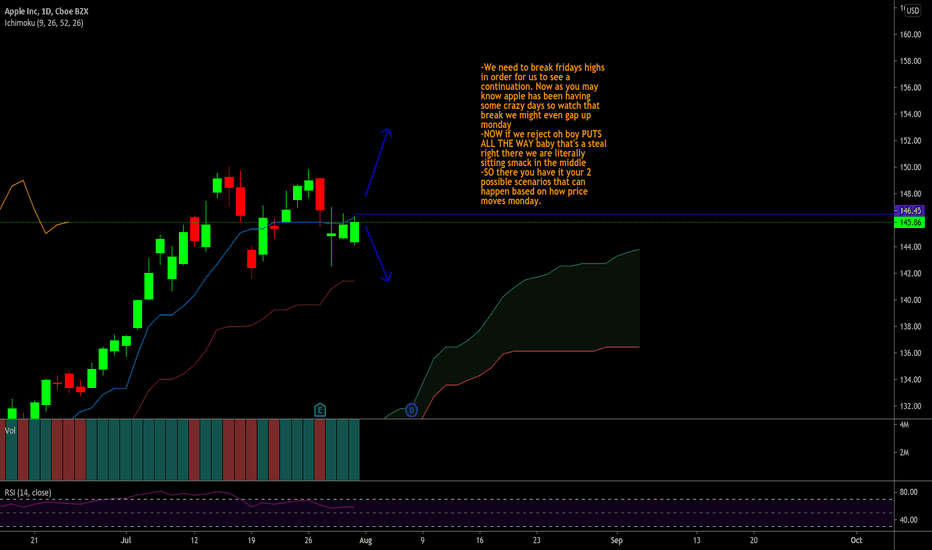
Task: Click 158.00 on the price axis
Action: click(x=910, y=61)
